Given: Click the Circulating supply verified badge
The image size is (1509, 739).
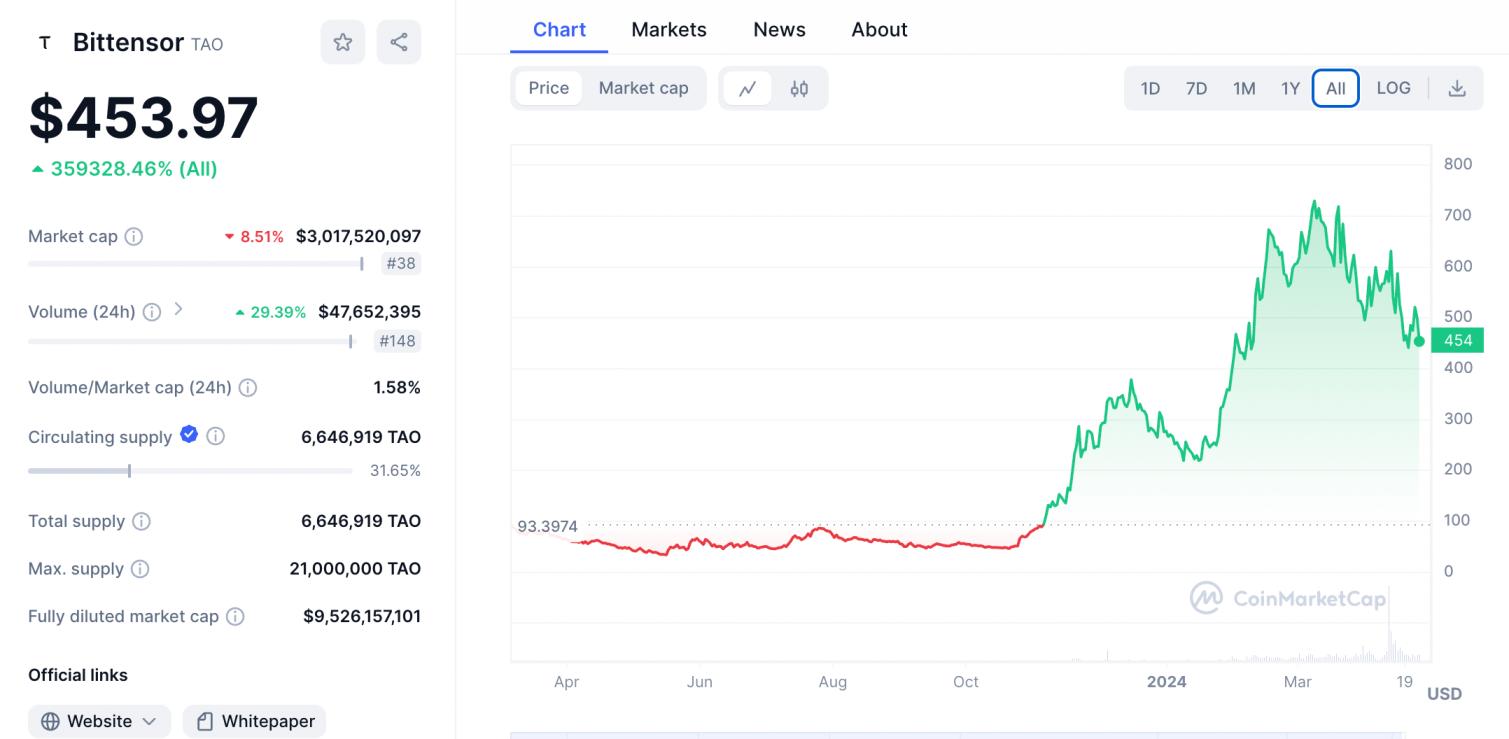Looking at the screenshot, I should coord(189,434).
